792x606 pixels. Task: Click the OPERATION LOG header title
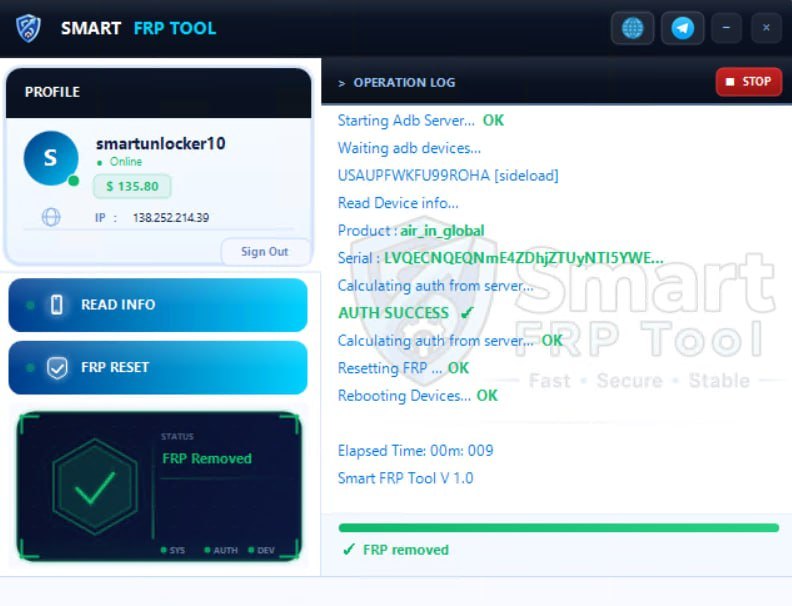[404, 82]
